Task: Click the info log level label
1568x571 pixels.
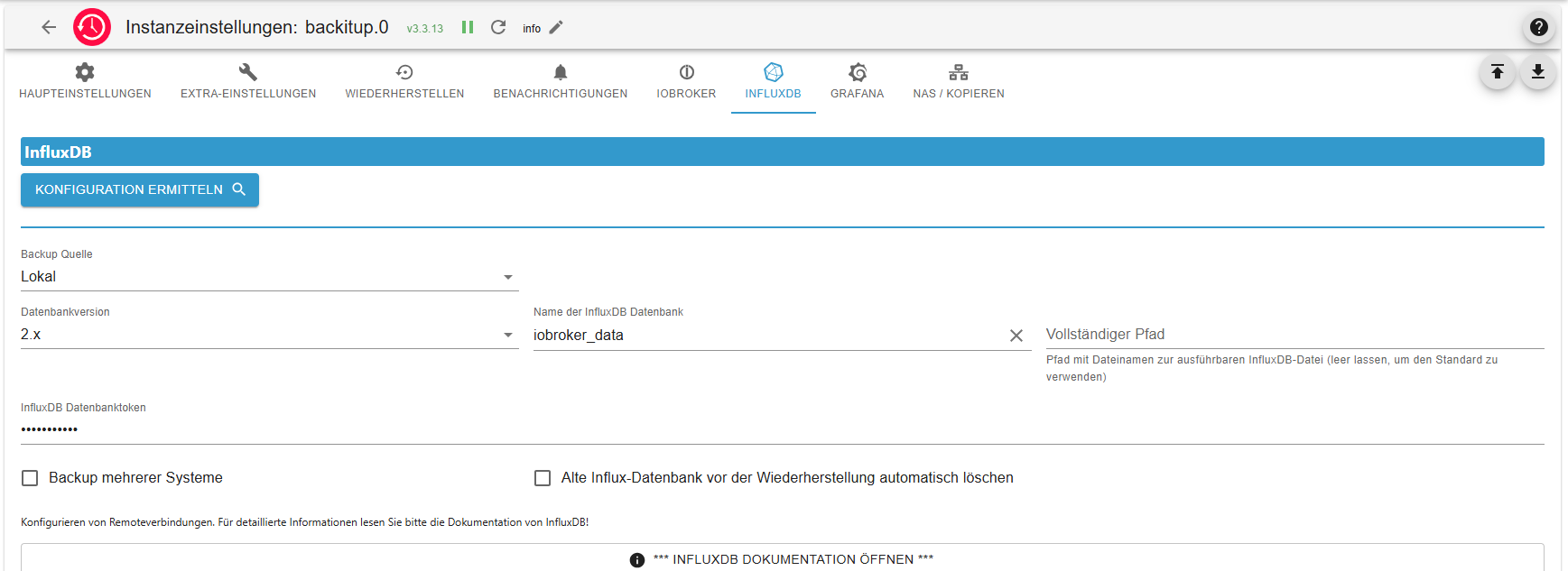Action: 532,29
